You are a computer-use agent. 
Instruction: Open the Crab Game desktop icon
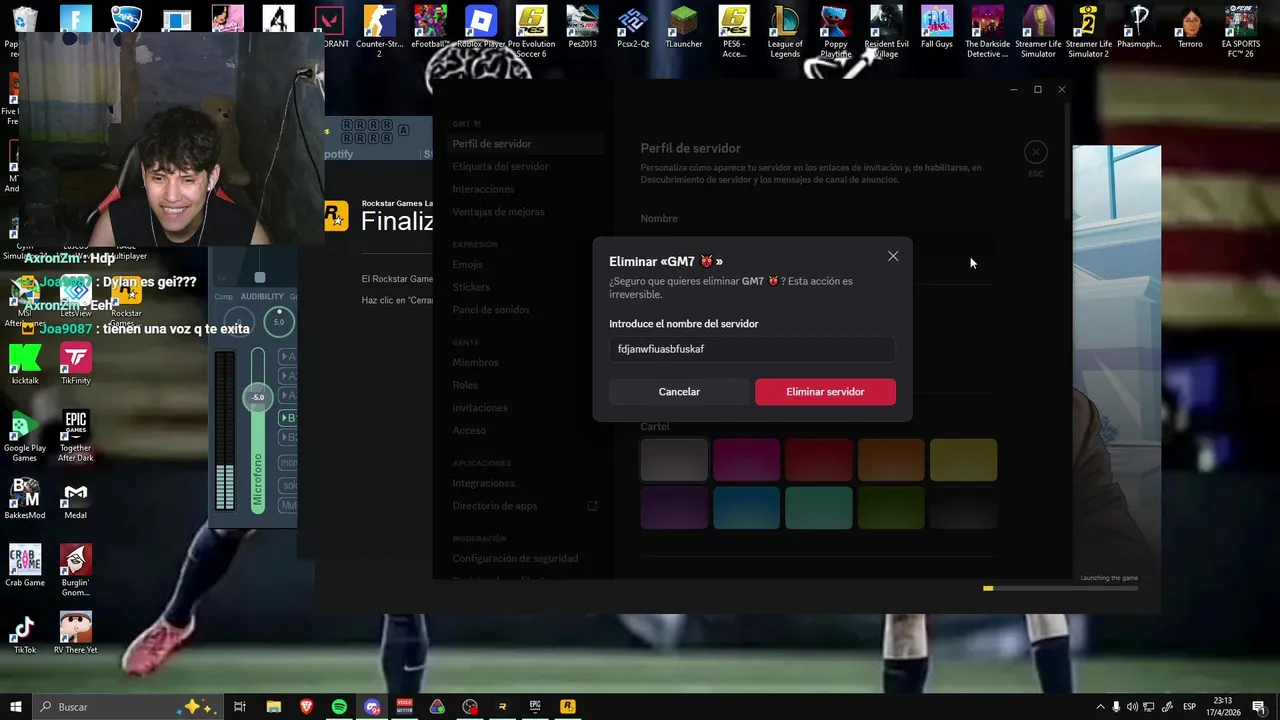pos(25,566)
